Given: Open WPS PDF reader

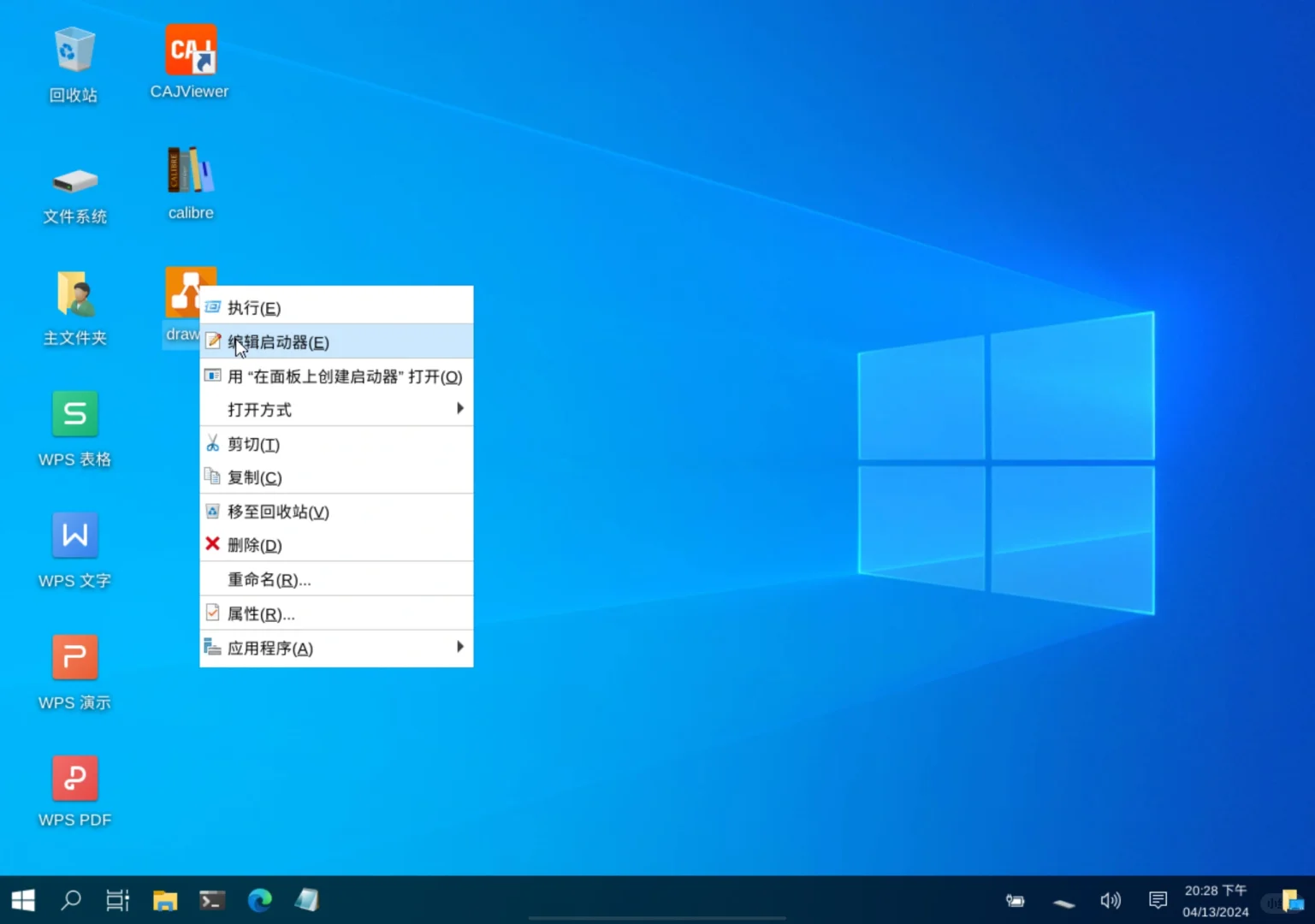Looking at the screenshot, I should [x=74, y=778].
